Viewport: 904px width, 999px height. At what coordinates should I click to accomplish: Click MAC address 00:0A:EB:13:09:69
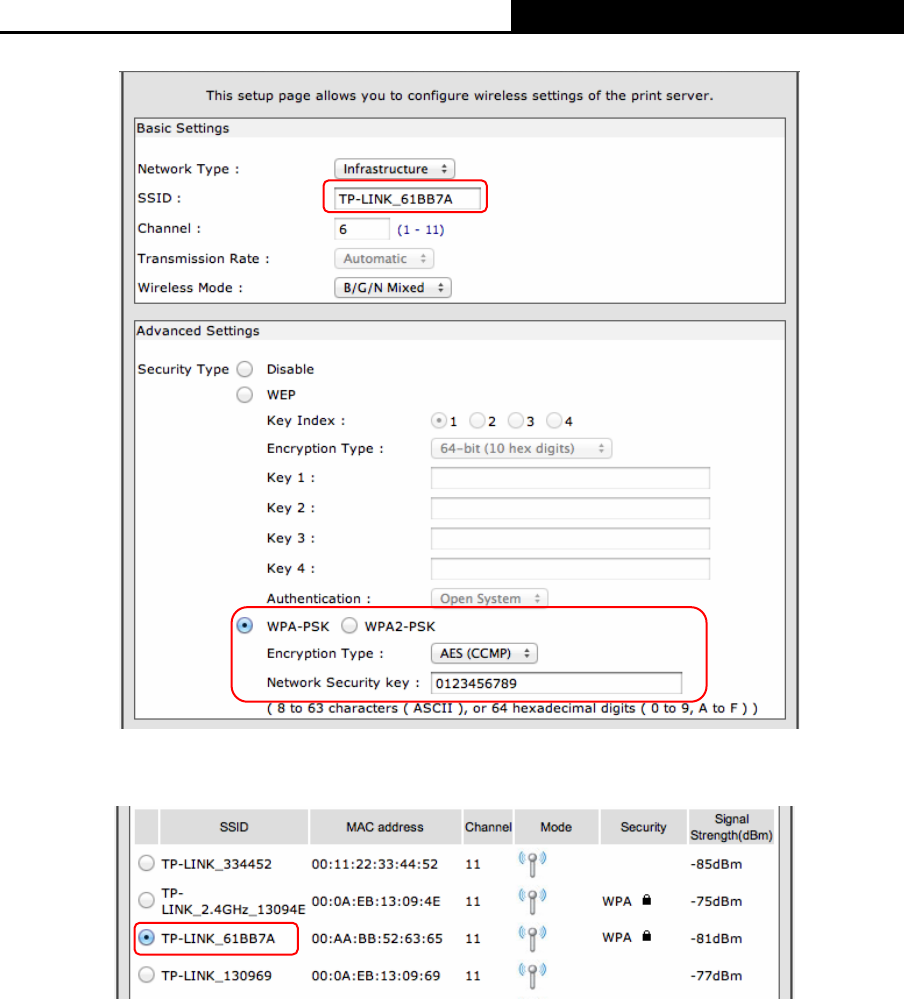[x=376, y=975]
